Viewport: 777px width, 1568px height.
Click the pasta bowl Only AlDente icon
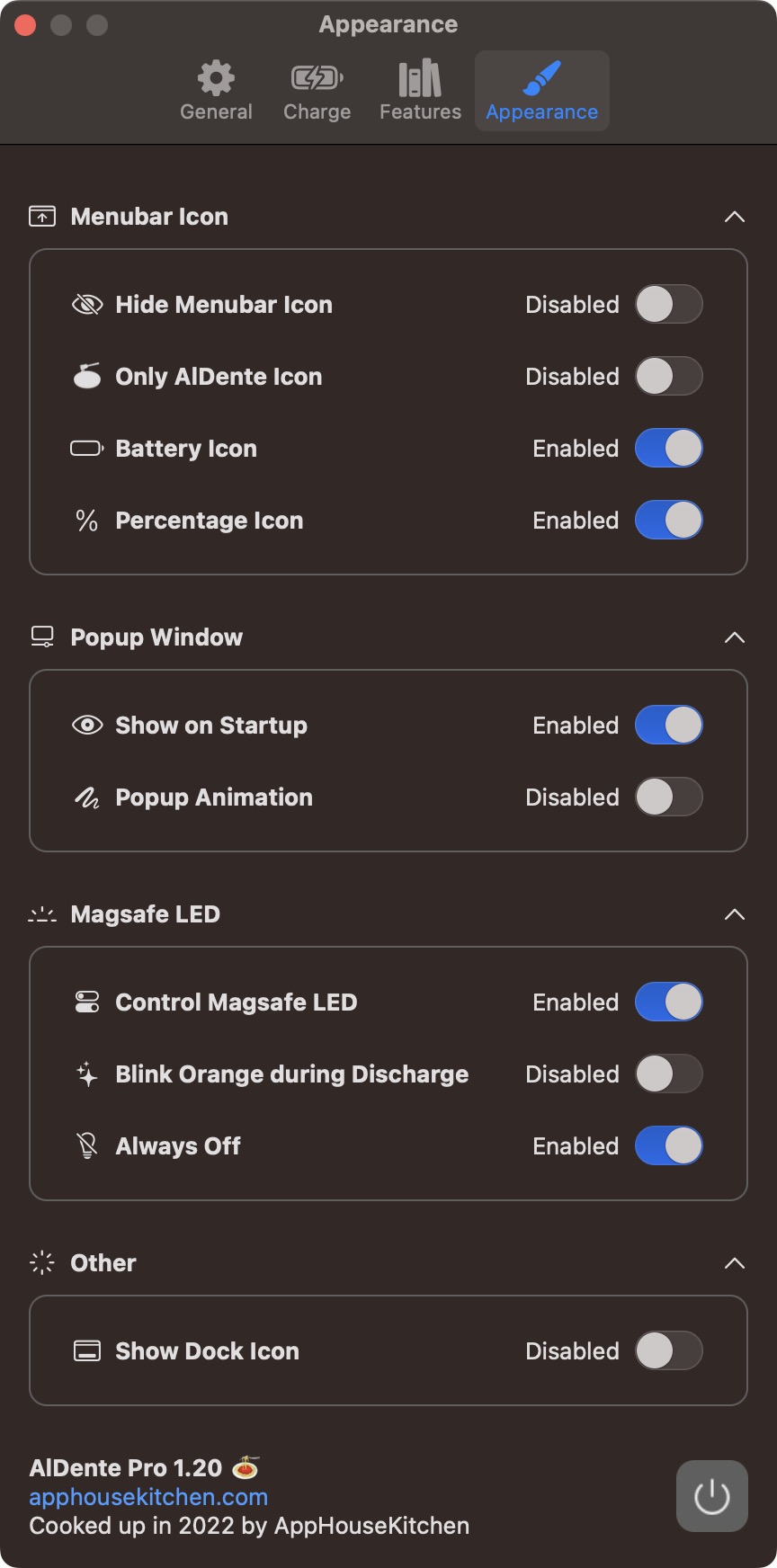[x=87, y=377]
